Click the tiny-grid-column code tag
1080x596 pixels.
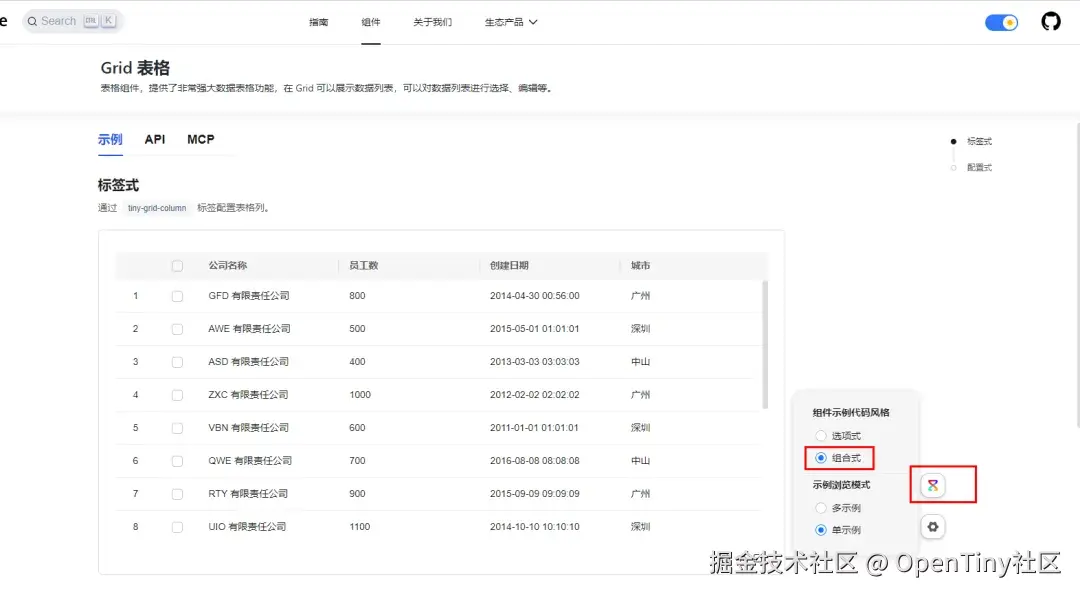point(157,208)
